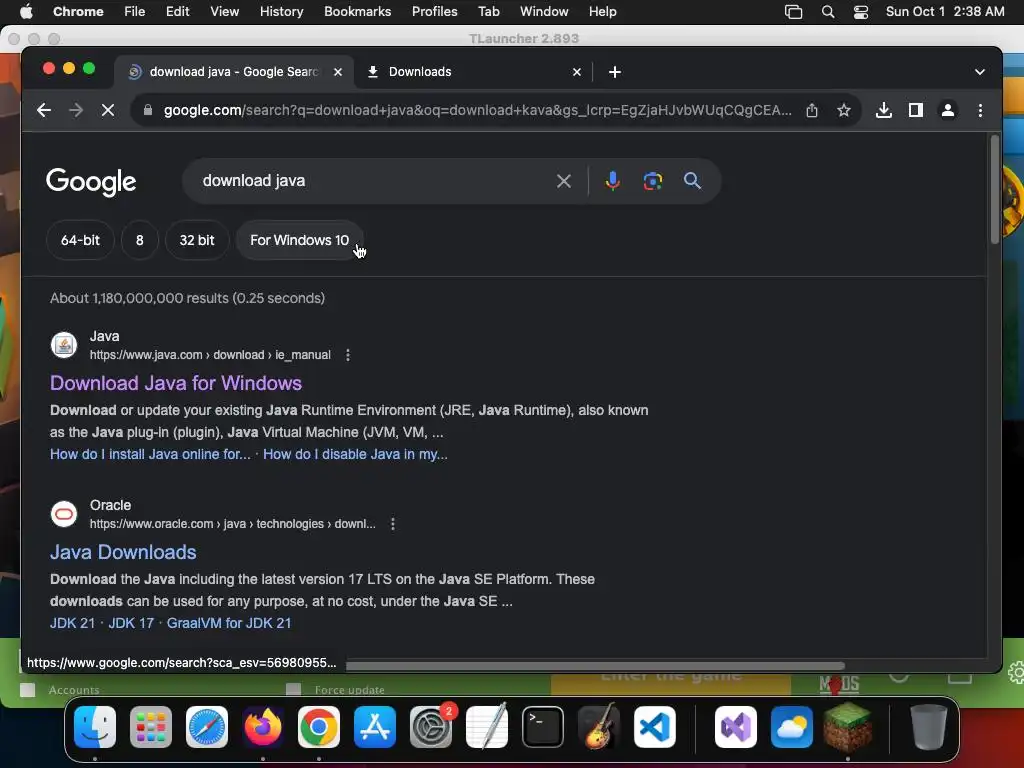
Task: Start voice search with microphone icon
Action: 612,181
